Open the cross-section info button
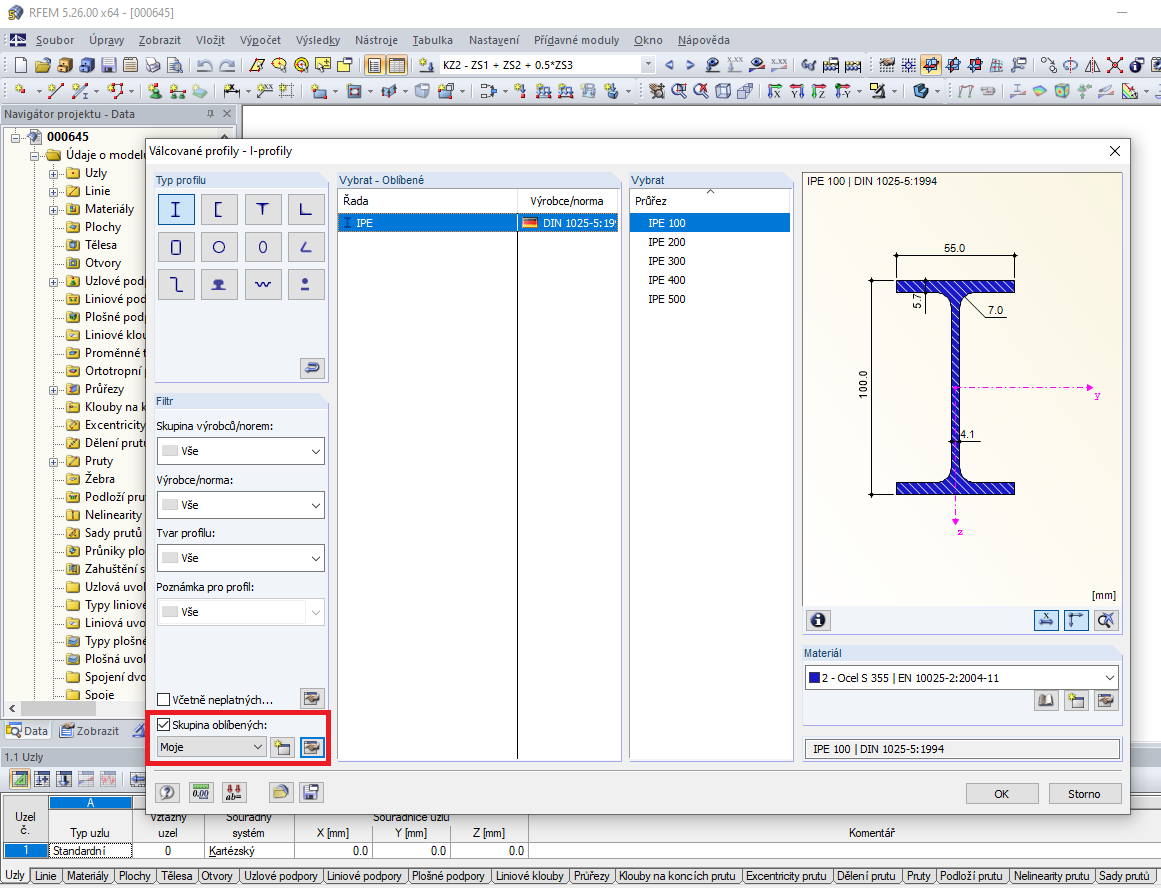This screenshot has width=1161, height=888. click(818, 620)
